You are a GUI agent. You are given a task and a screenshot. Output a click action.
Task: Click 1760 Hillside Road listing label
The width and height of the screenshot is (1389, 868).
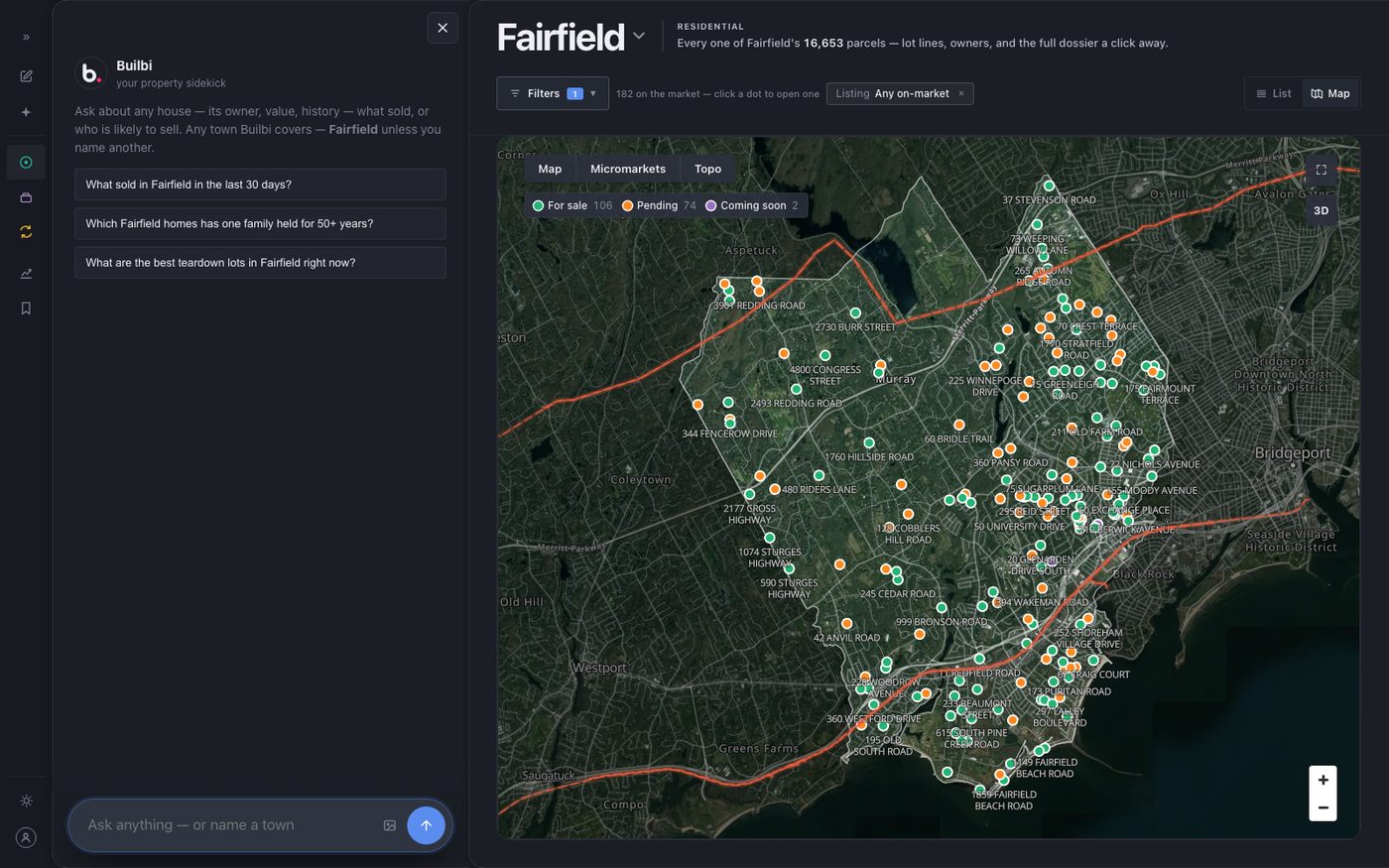[869, 457]
